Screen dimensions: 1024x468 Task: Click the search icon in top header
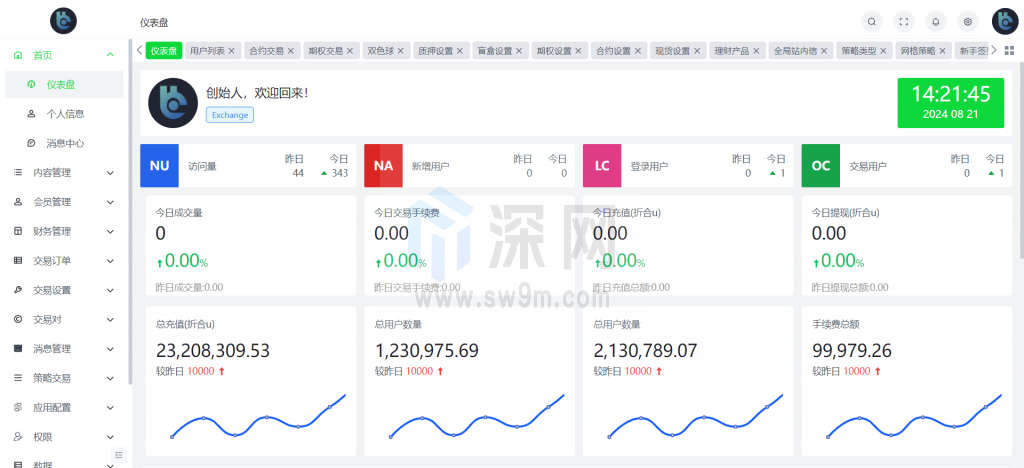tap(872, 21)
